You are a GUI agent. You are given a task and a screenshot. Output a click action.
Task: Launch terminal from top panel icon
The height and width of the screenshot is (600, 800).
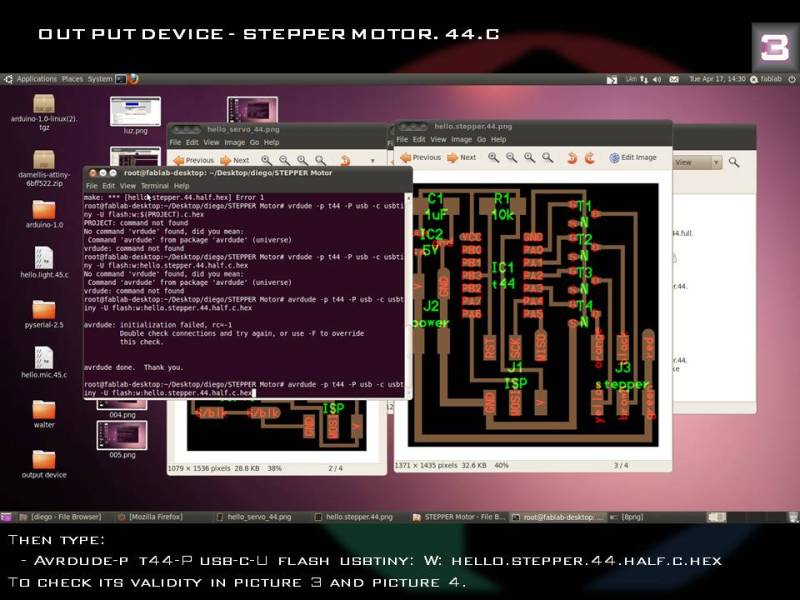tap(121, 79)
